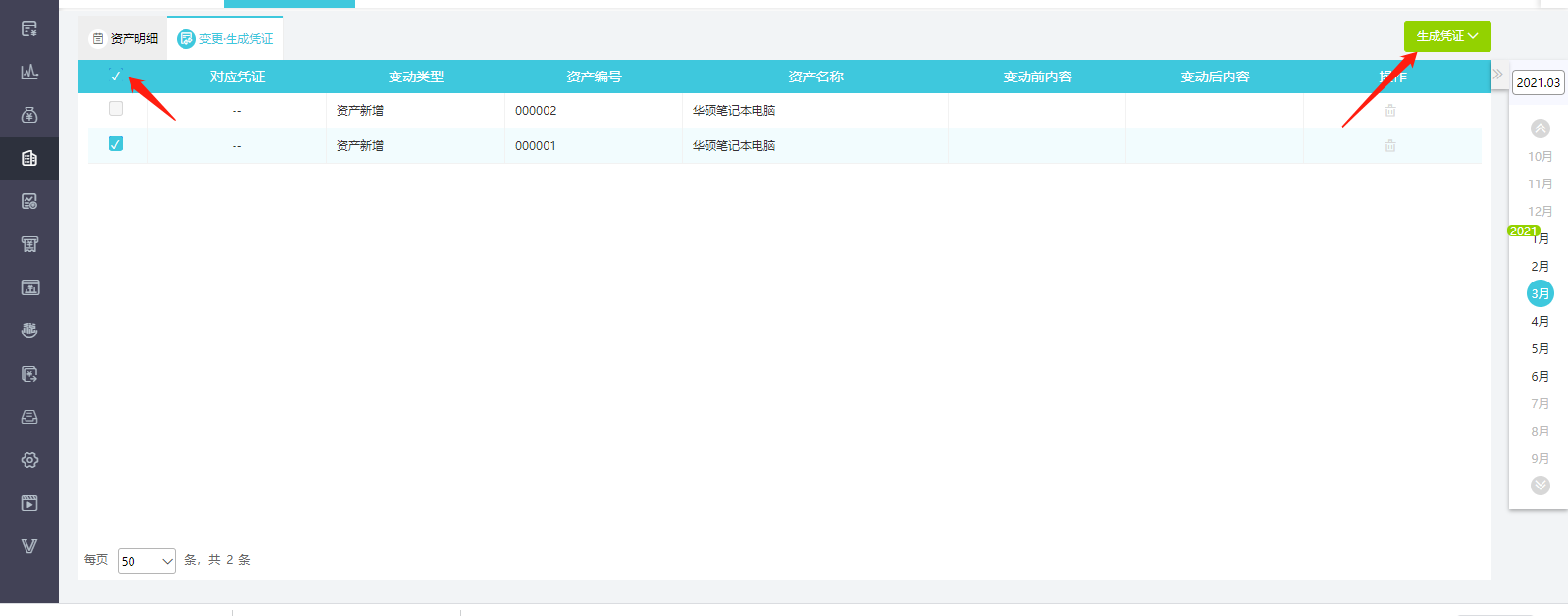Viewport: 1568px width, 616px height.
Task: Open the per-page 50 rows dropdown
Action: (x=146, y=561)
